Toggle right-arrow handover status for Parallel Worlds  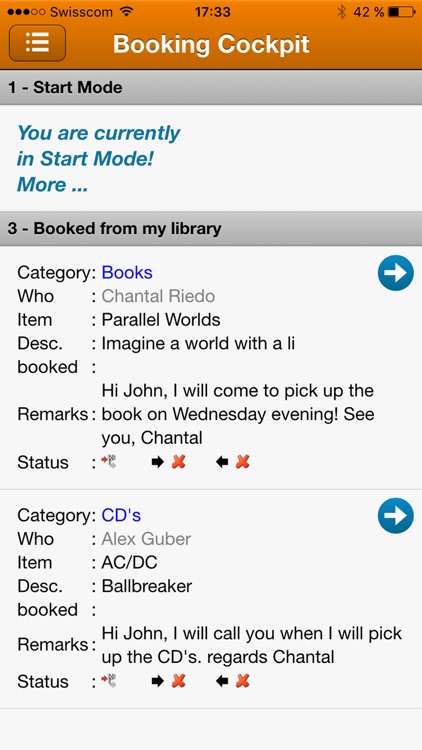click(168, 462)
